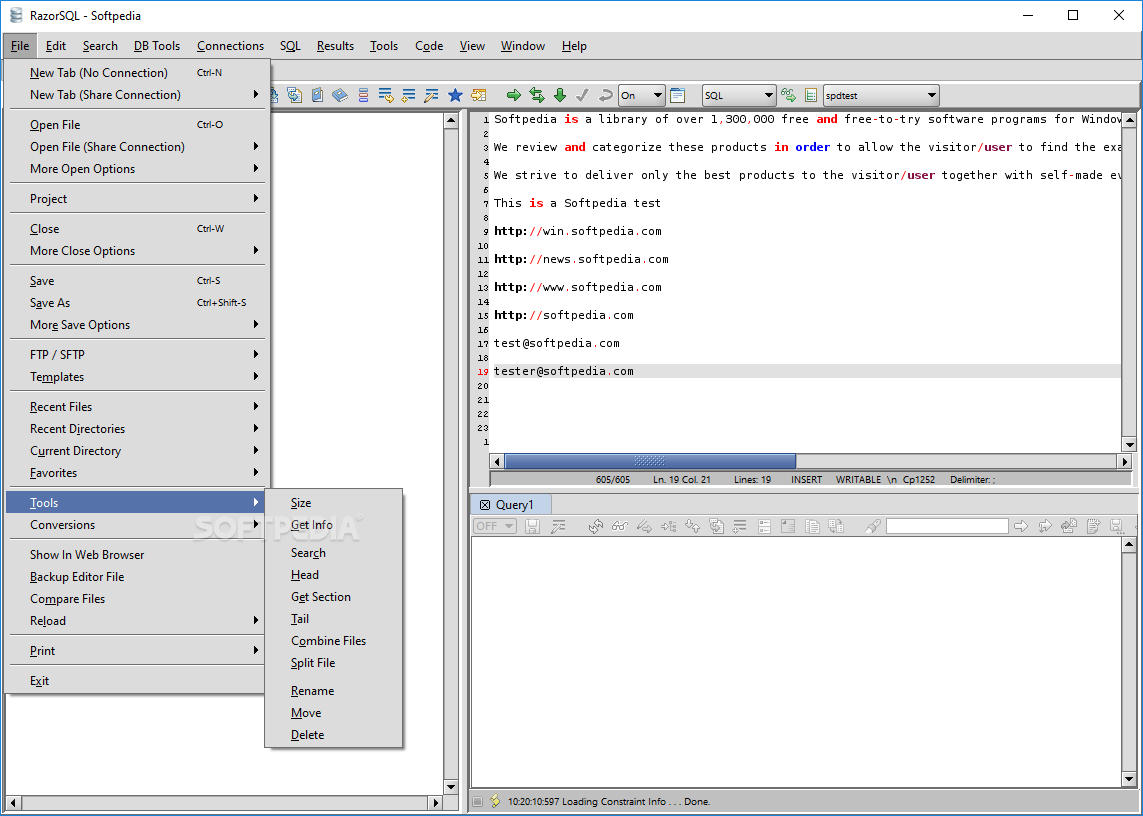Click WRITABLE in the editor status bar

click(858, 479)
